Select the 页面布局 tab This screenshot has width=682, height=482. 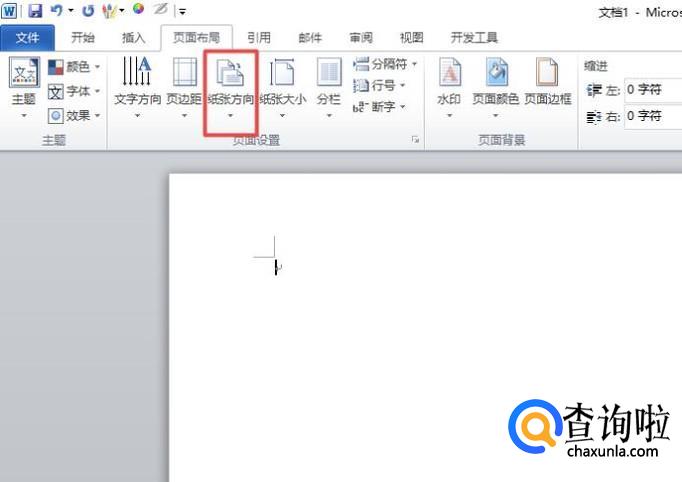(x=197, y=38)
